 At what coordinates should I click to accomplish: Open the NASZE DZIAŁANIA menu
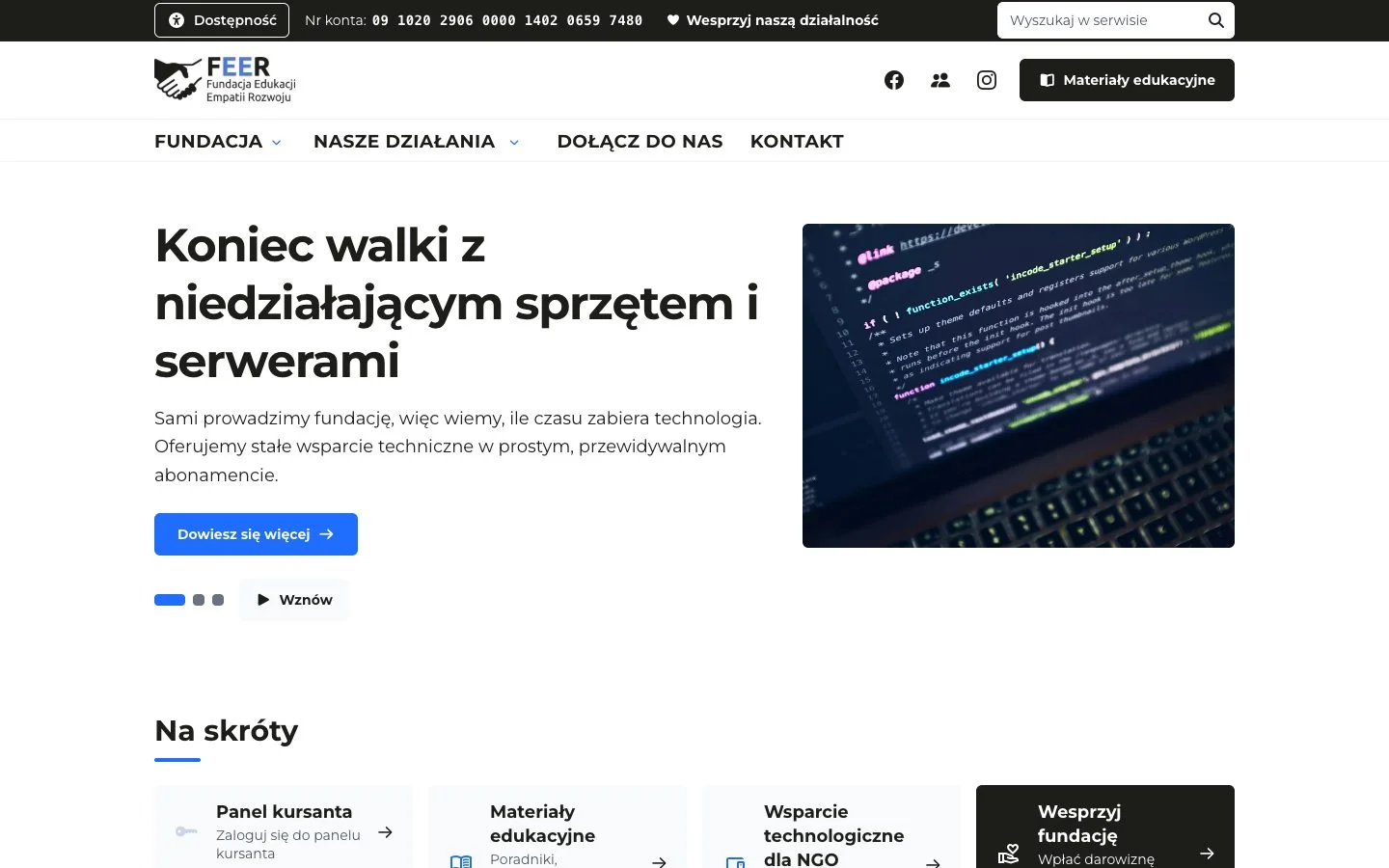coord(404,141)
